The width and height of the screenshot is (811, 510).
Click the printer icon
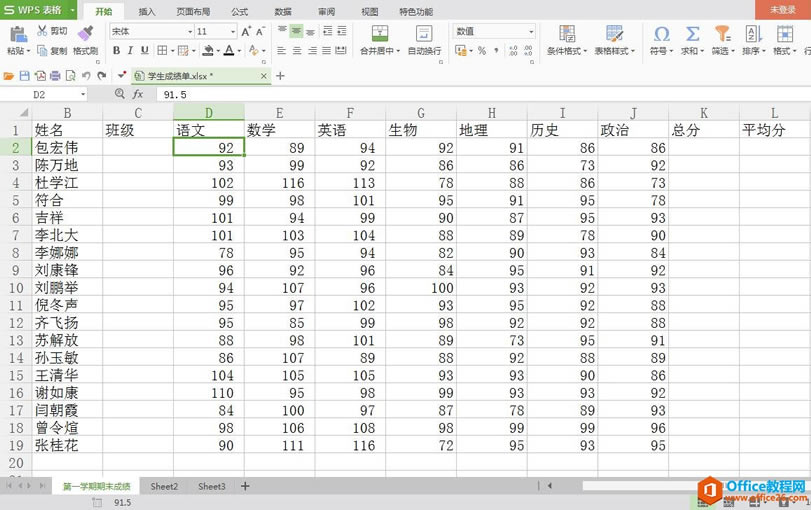[x=55, y=76]
